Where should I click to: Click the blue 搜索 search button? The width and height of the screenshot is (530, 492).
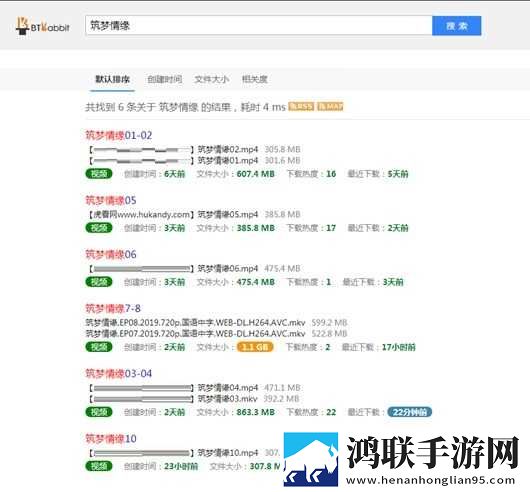pyautogui.click(x=456, y=25)
